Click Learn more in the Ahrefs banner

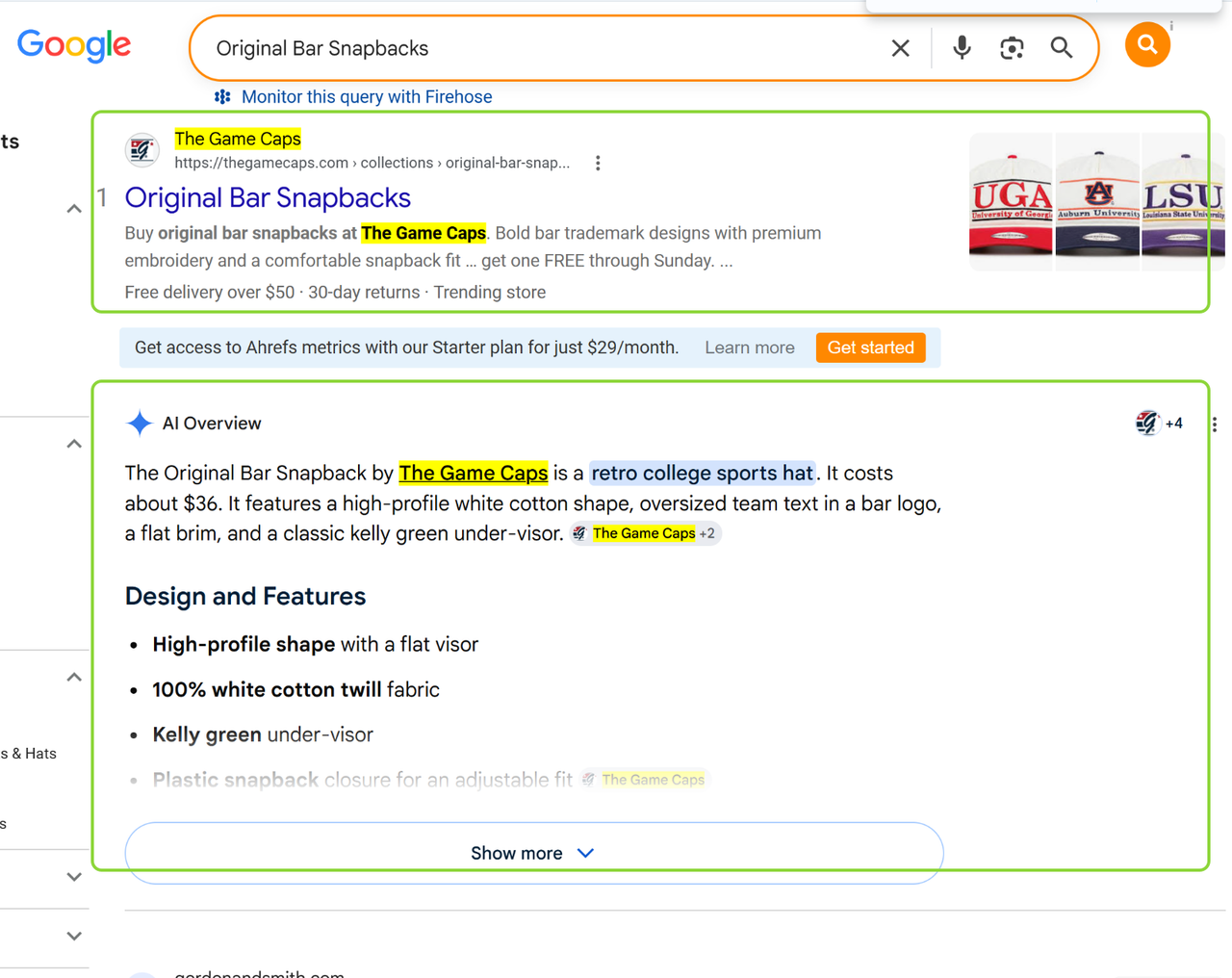(750, 347)
